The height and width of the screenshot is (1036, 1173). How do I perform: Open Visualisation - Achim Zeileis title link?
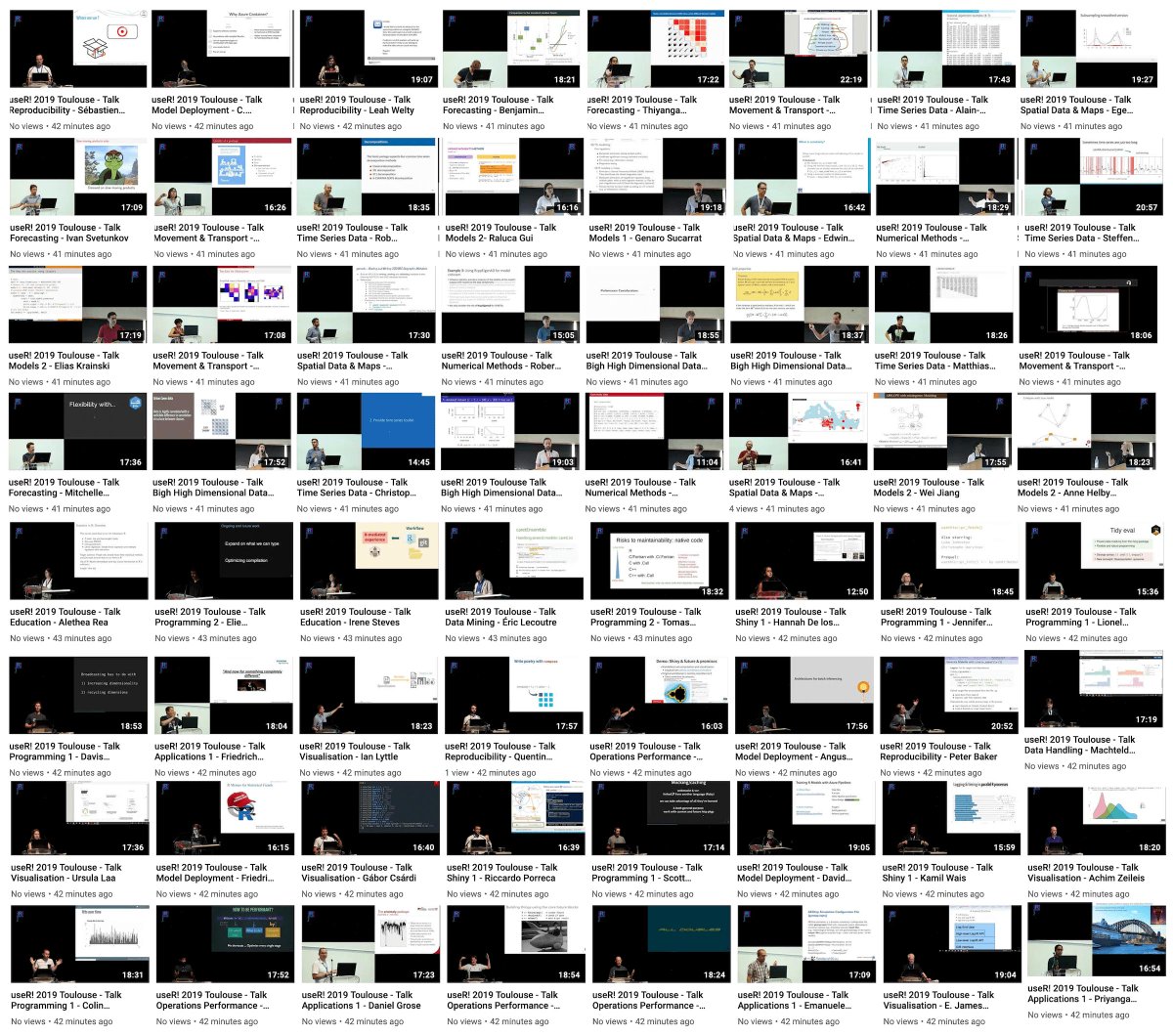click(x=1086, y=872)
